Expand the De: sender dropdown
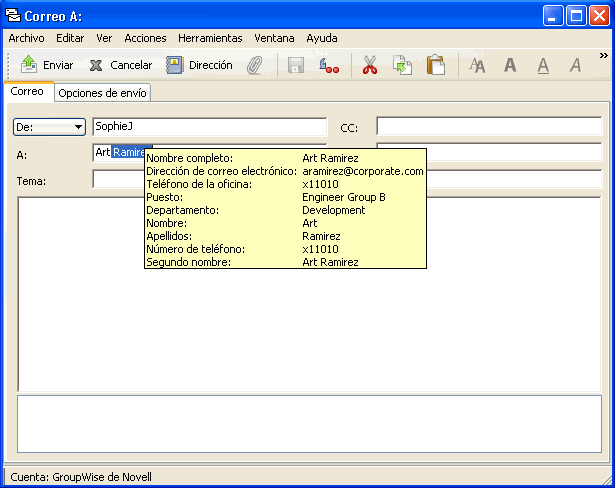Screen dimensions: 615x488 [x=78, y=127]
